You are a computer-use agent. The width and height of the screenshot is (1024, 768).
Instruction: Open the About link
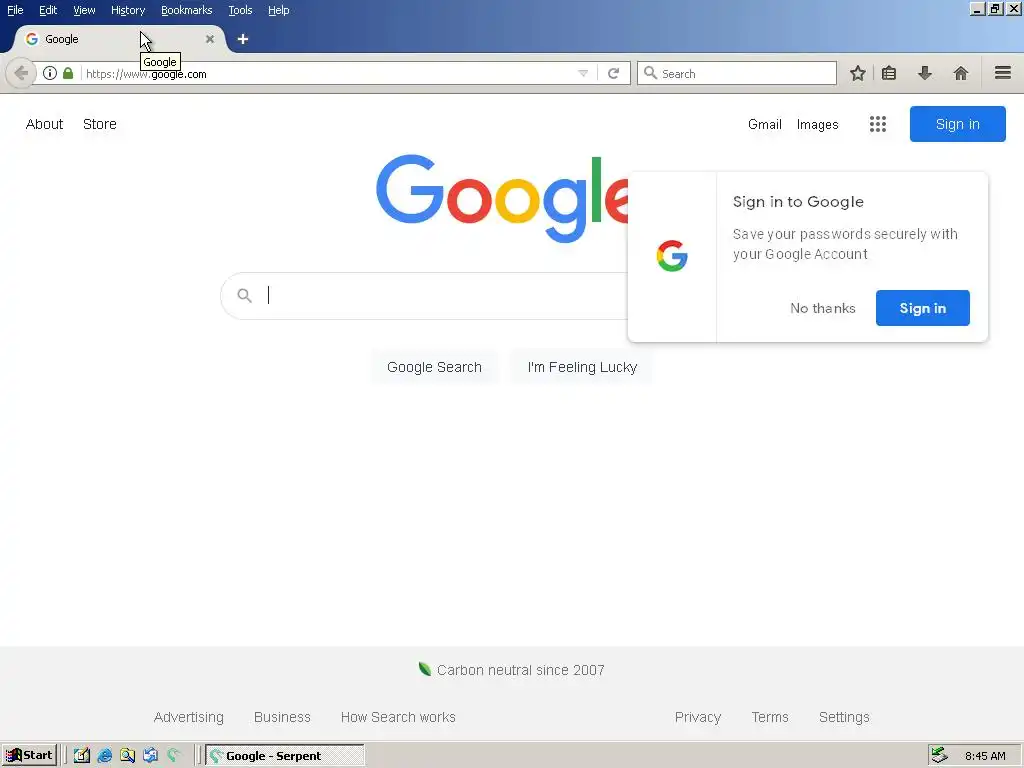pyautogui.click(x=44, y=124)
